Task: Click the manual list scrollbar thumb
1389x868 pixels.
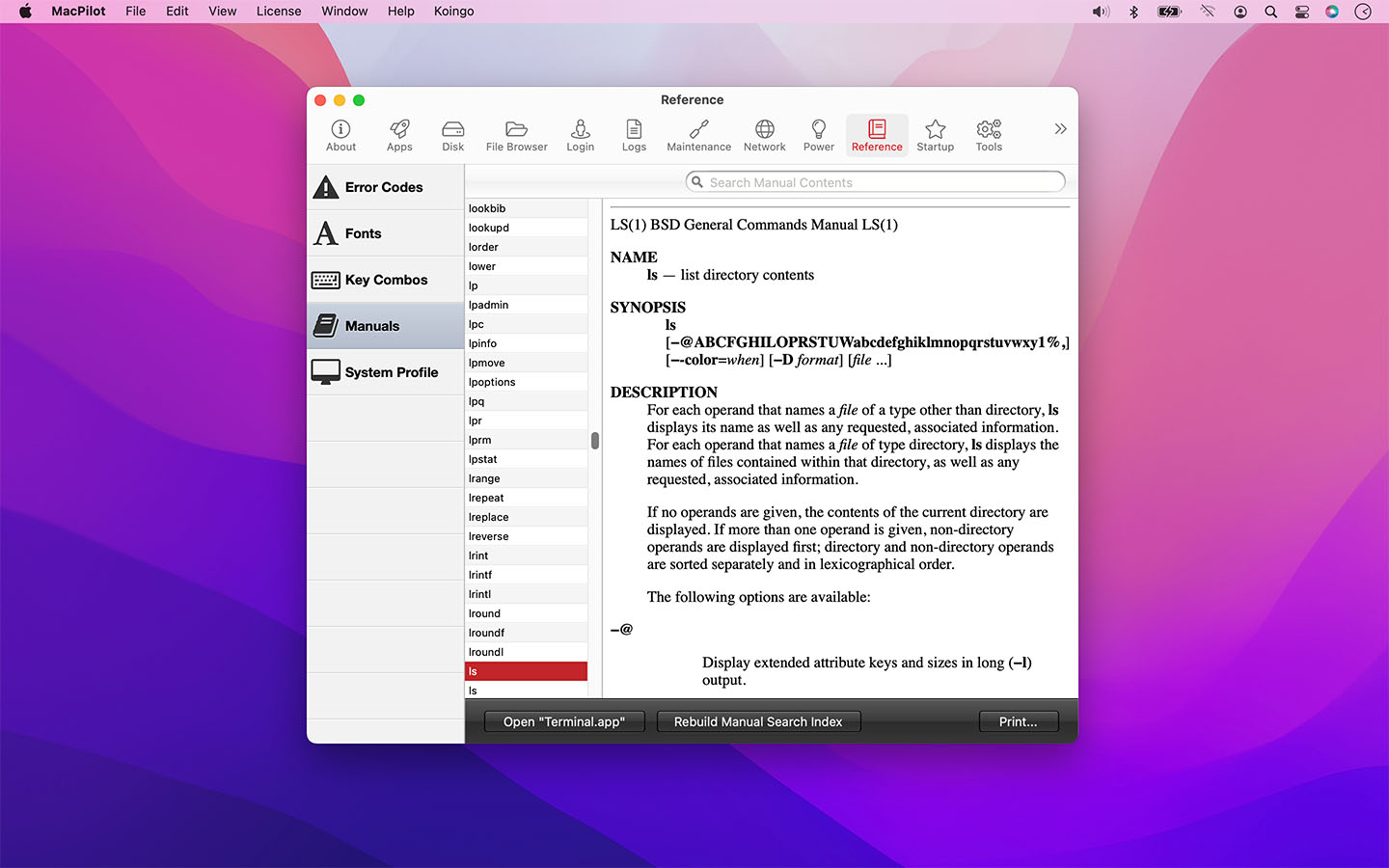Action: tap(595, 441)
